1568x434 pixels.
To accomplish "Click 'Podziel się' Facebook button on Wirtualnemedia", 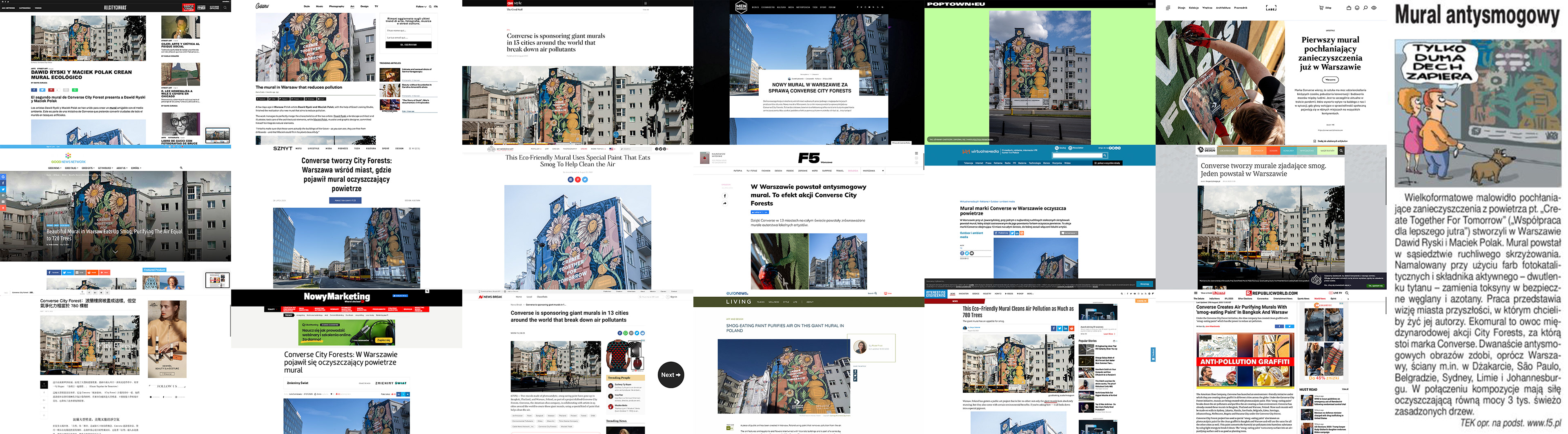I will (1002, 233).
